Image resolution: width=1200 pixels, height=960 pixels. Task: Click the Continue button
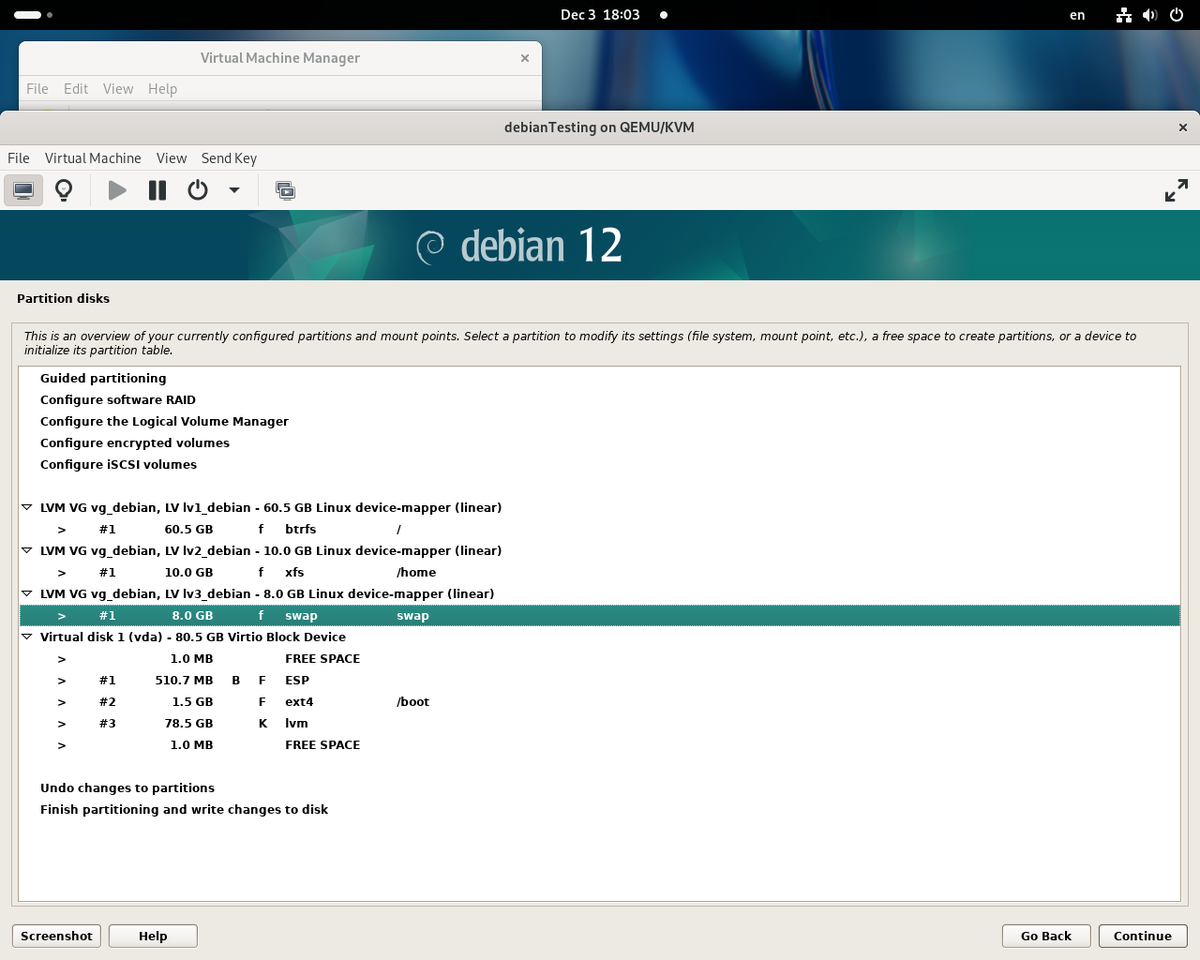(1143, 936)
